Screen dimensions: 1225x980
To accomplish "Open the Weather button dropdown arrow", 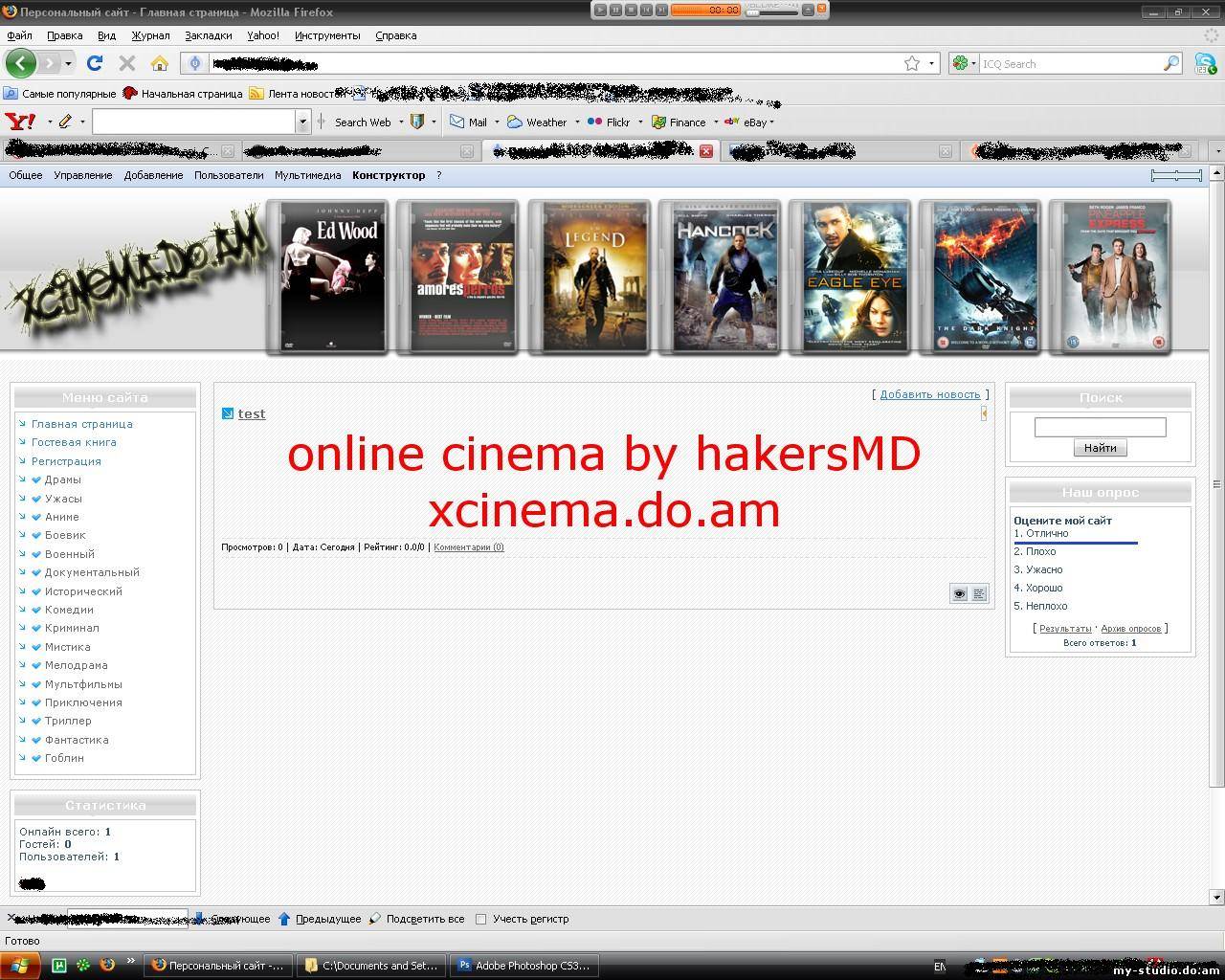I will point(577,122).
